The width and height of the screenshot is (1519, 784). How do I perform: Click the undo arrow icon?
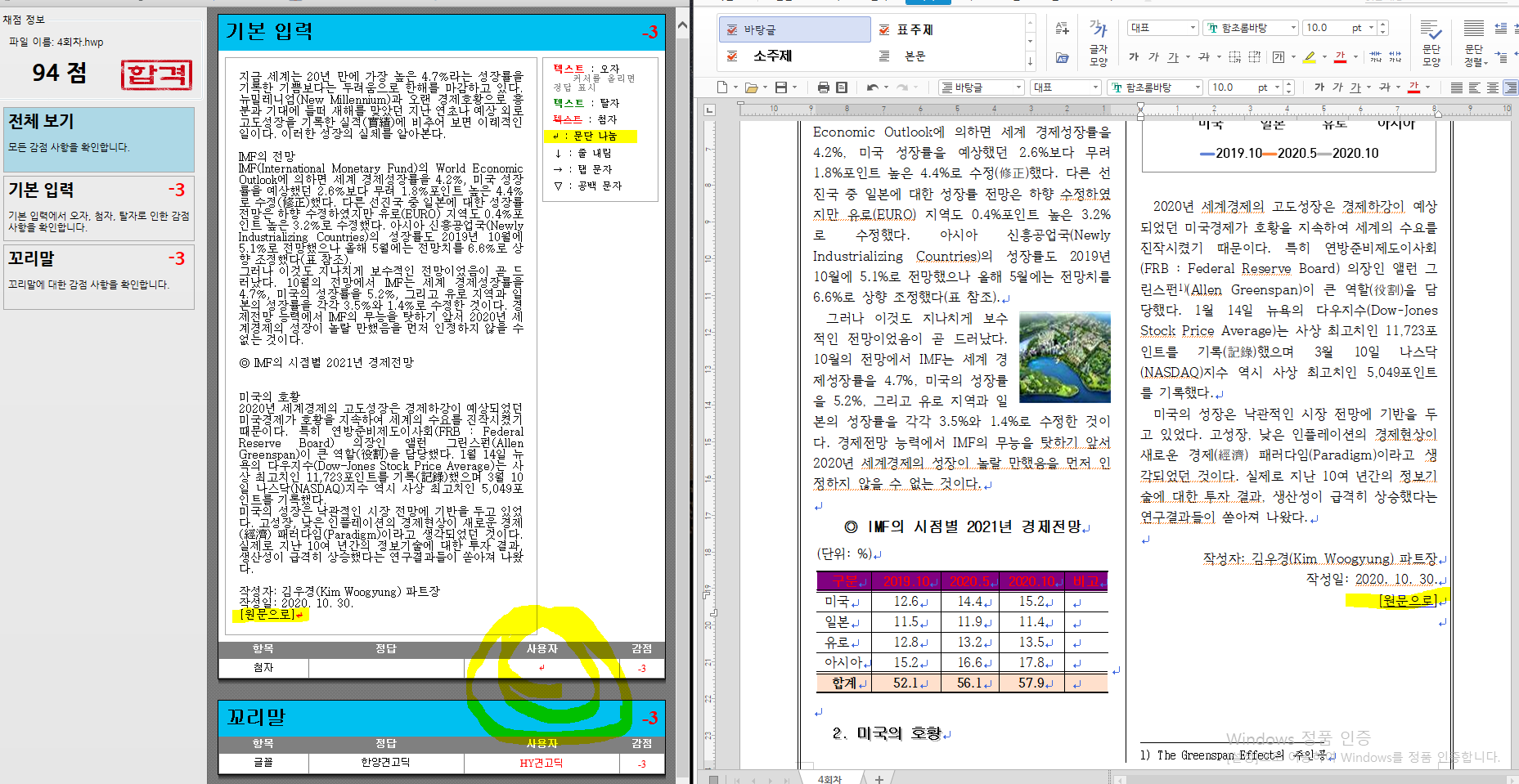(872, 87)
